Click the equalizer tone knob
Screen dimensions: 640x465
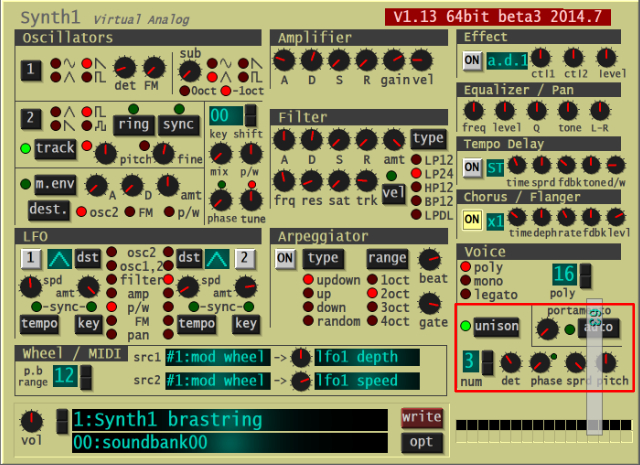tap(568, 111)
